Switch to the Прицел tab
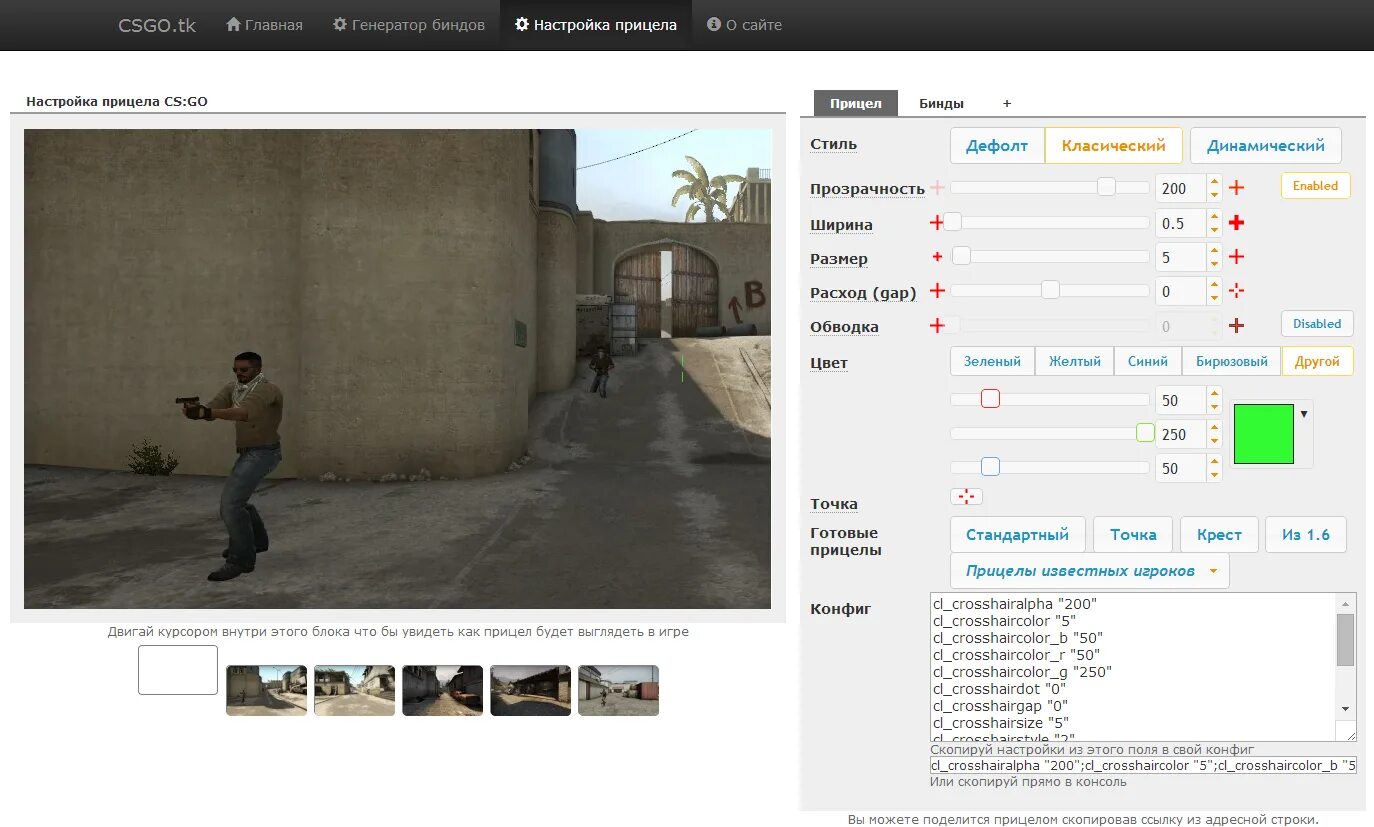 (856, 103)
